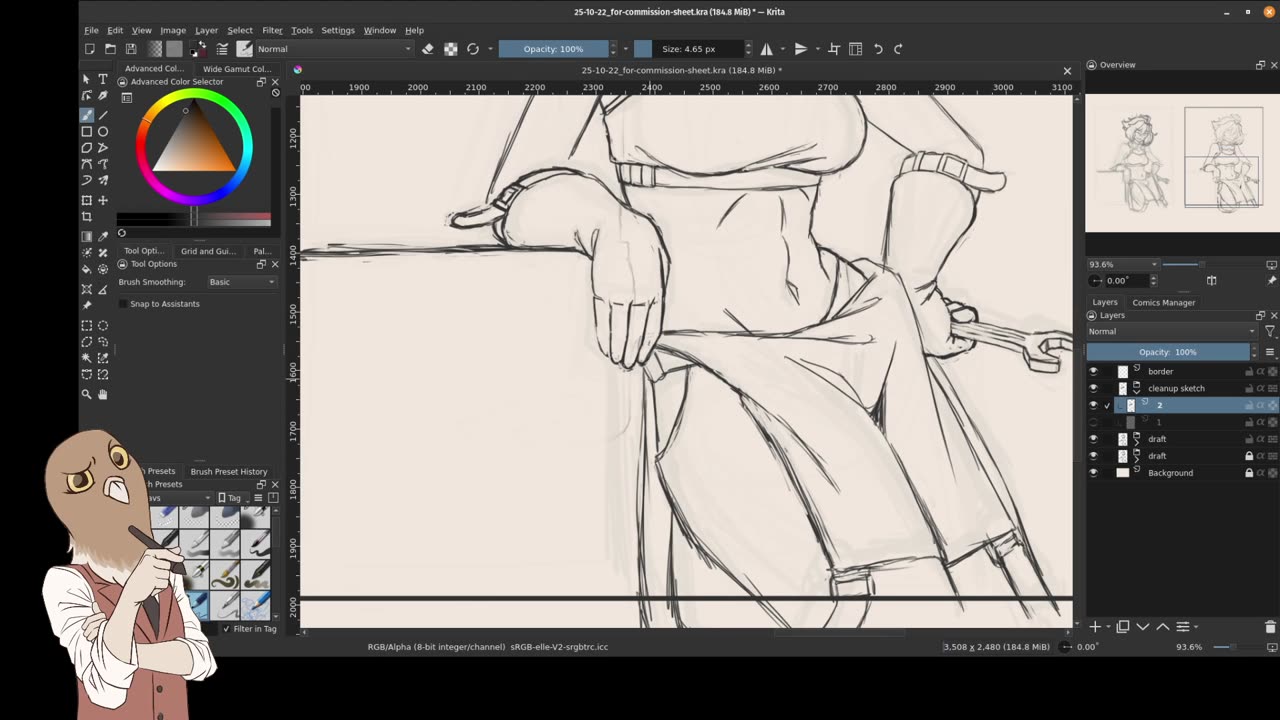Duplicate the current layer
The width and height of the screenshot is (1280, 720).
coord(1123,627)
